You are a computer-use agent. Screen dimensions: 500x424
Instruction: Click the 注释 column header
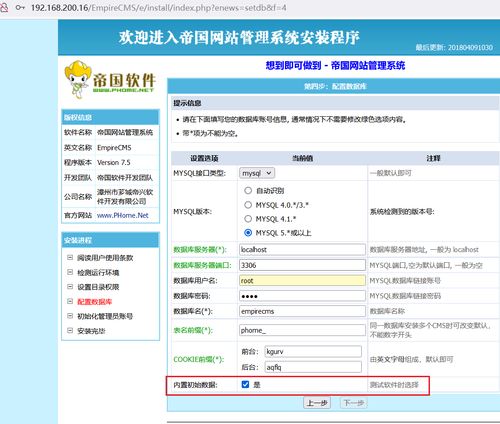[433, 158]
